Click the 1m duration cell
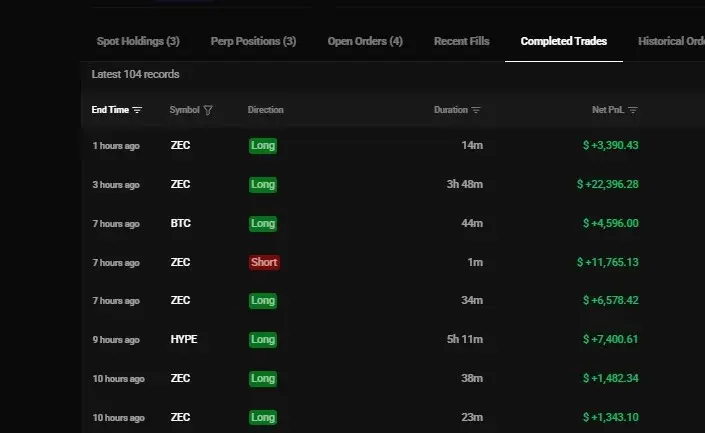This screenshot has height=433, width=705. pyautogui.click(x=475, y=262)
